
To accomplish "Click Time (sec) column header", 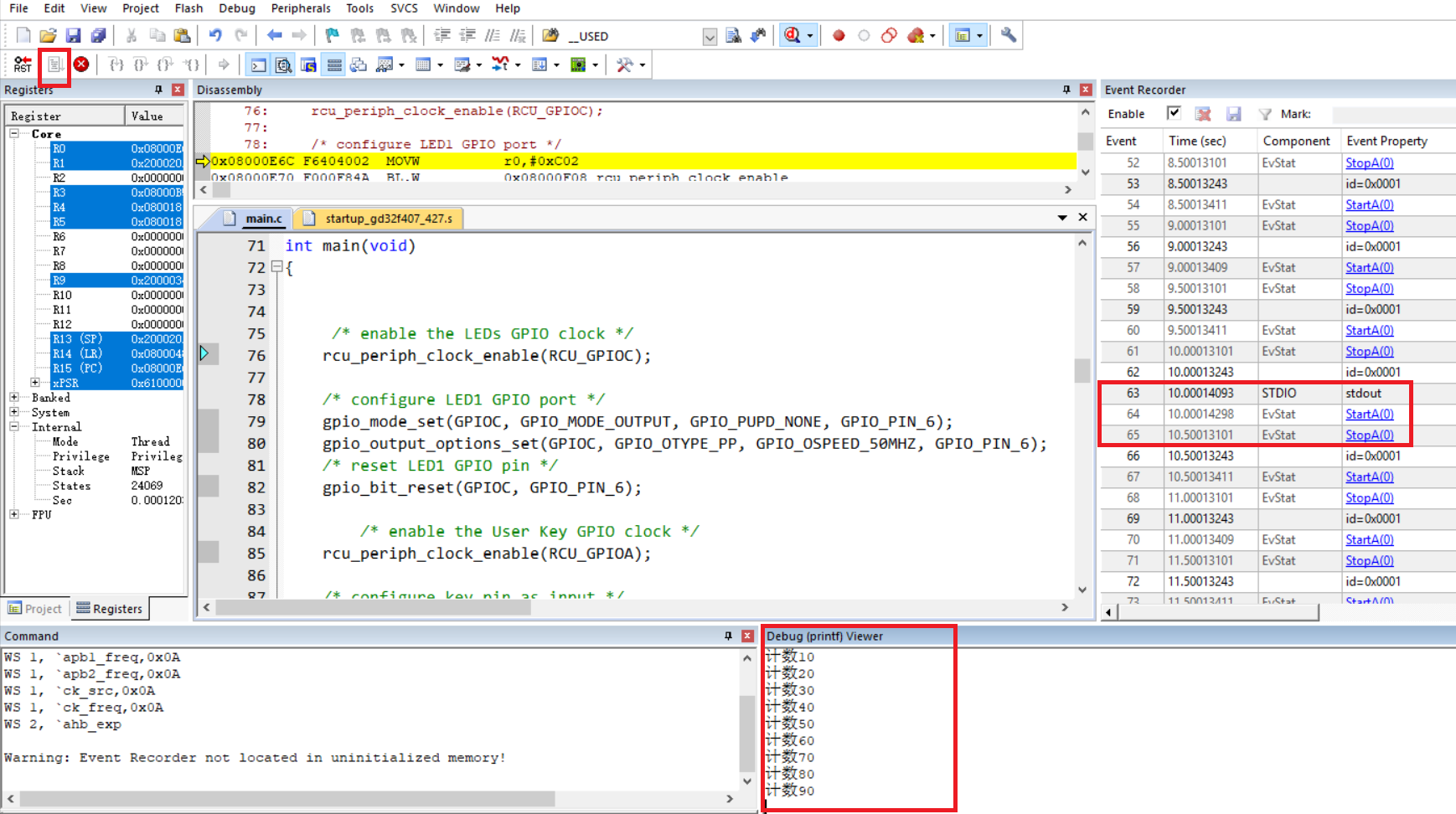I will click(1210, 141).
